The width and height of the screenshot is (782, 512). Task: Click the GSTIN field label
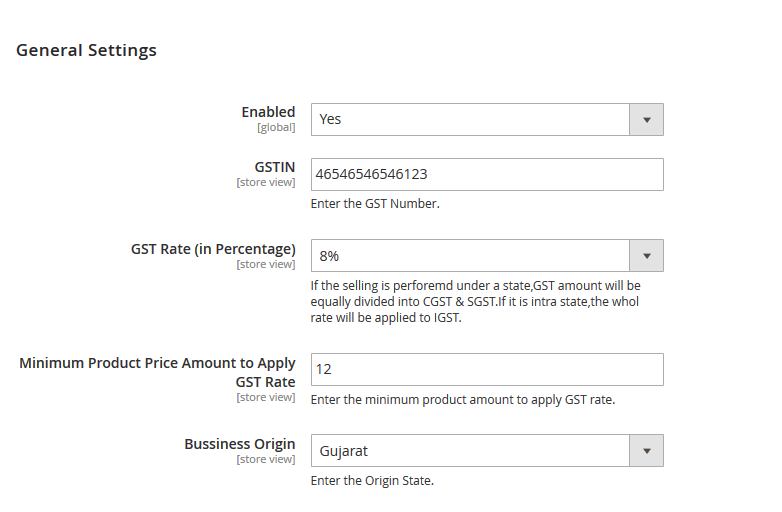[x=275, y=167]
